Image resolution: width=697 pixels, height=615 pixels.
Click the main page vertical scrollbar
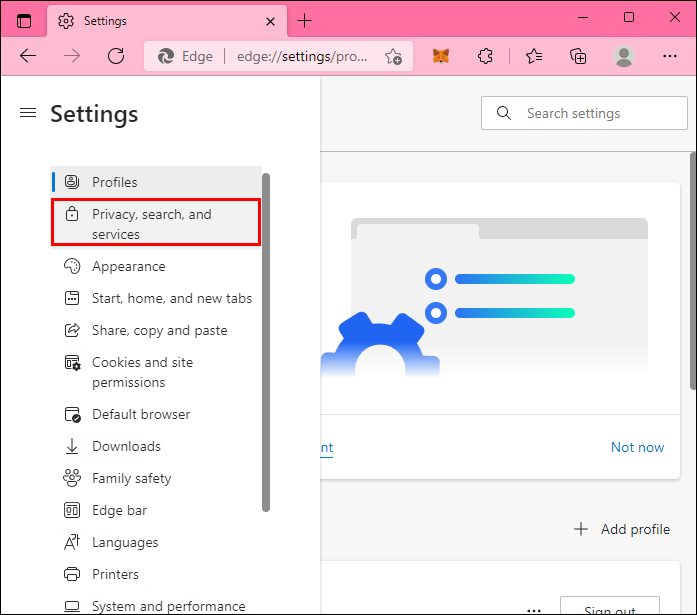[x=693, y=271]
